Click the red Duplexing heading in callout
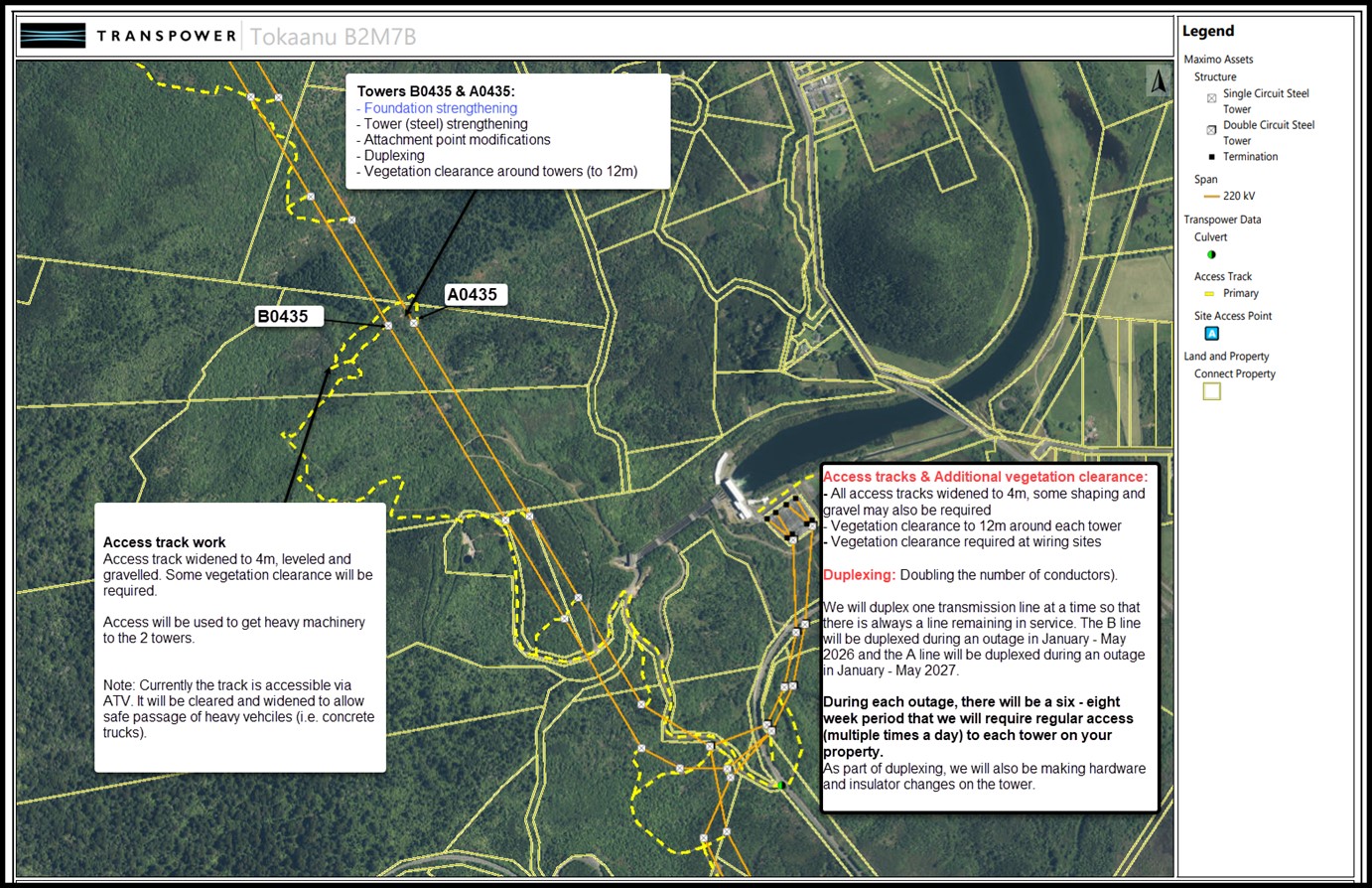This screenshot has width=1372, height=888. tap(859, 575)
